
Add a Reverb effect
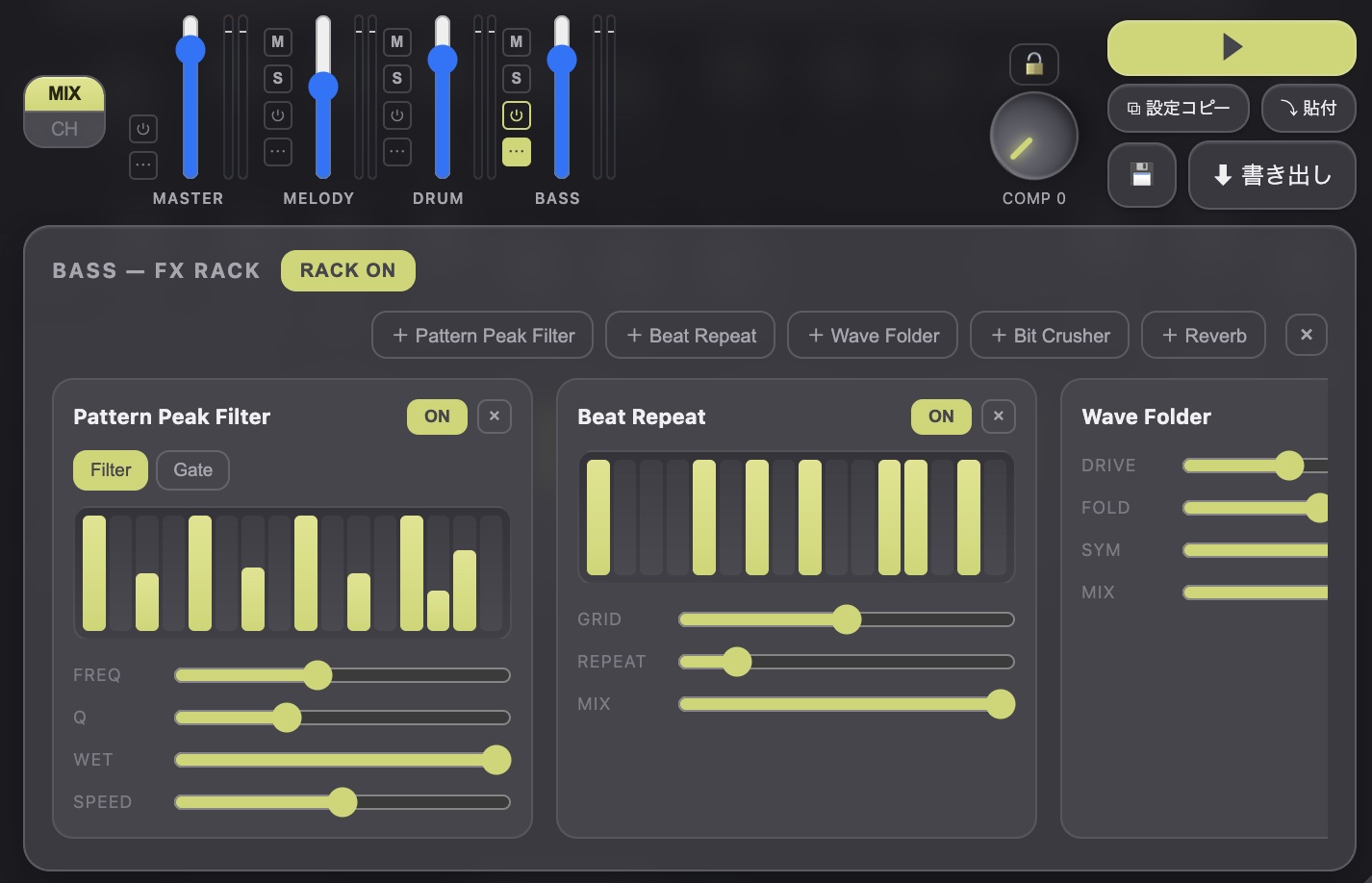pos(1204,335)
